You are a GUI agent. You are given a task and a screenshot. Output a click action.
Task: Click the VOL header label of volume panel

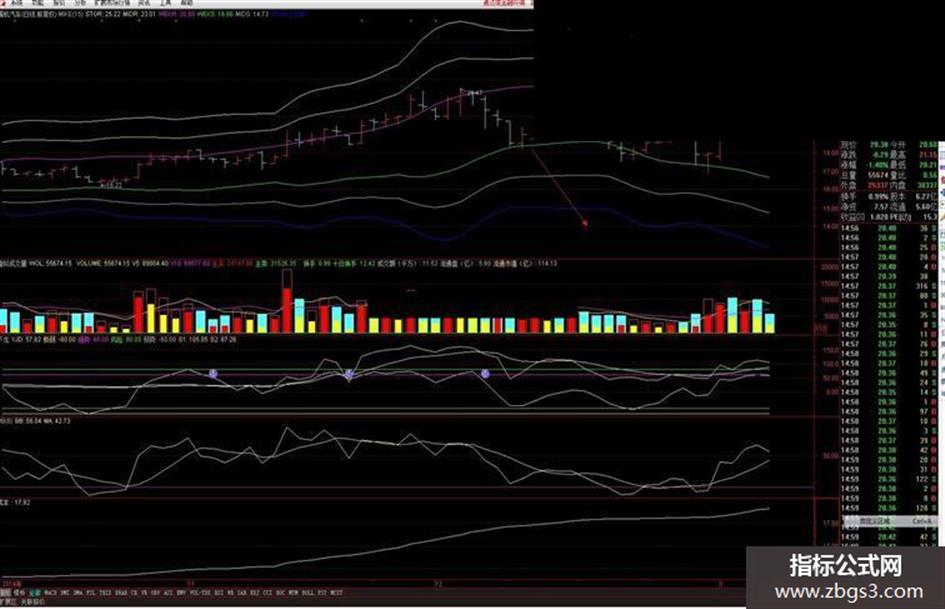coord(36,263)
